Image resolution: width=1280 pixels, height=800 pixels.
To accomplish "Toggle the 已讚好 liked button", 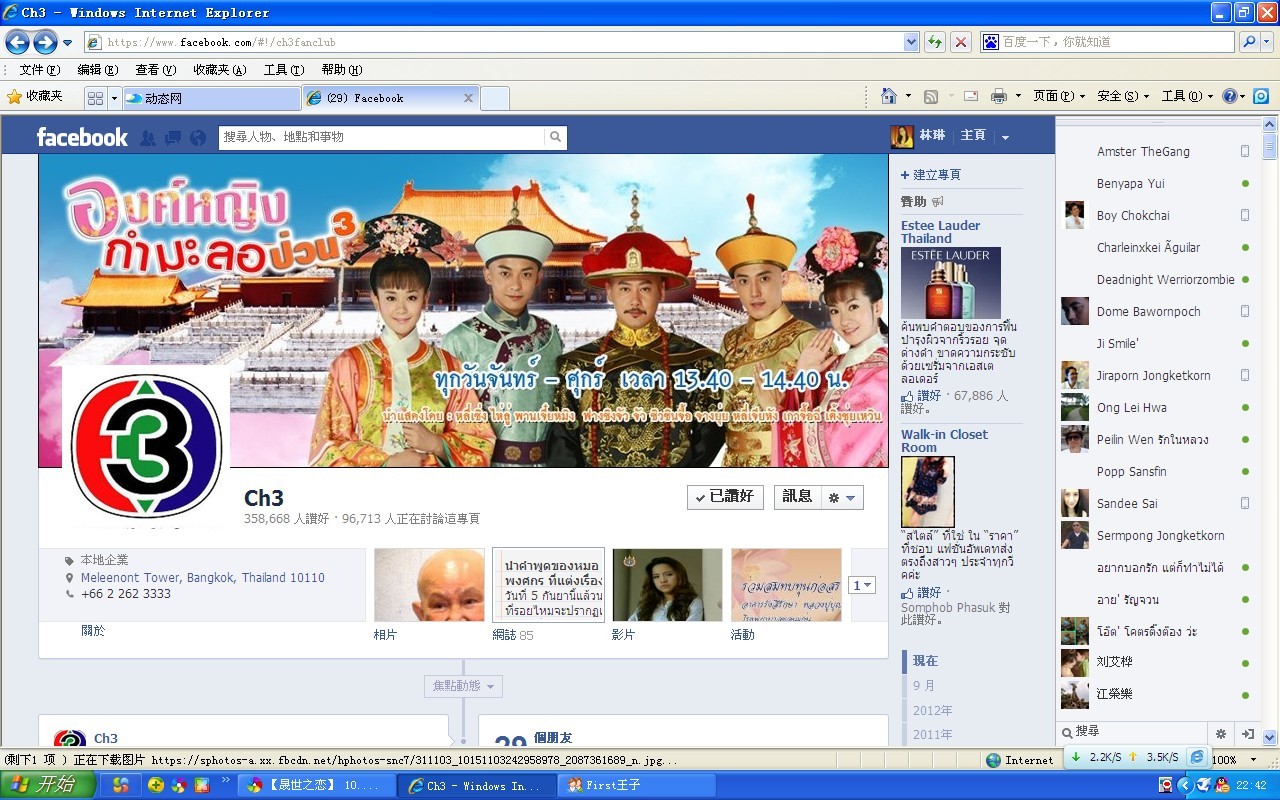I will pyautogui.click(x=725, y=497).
